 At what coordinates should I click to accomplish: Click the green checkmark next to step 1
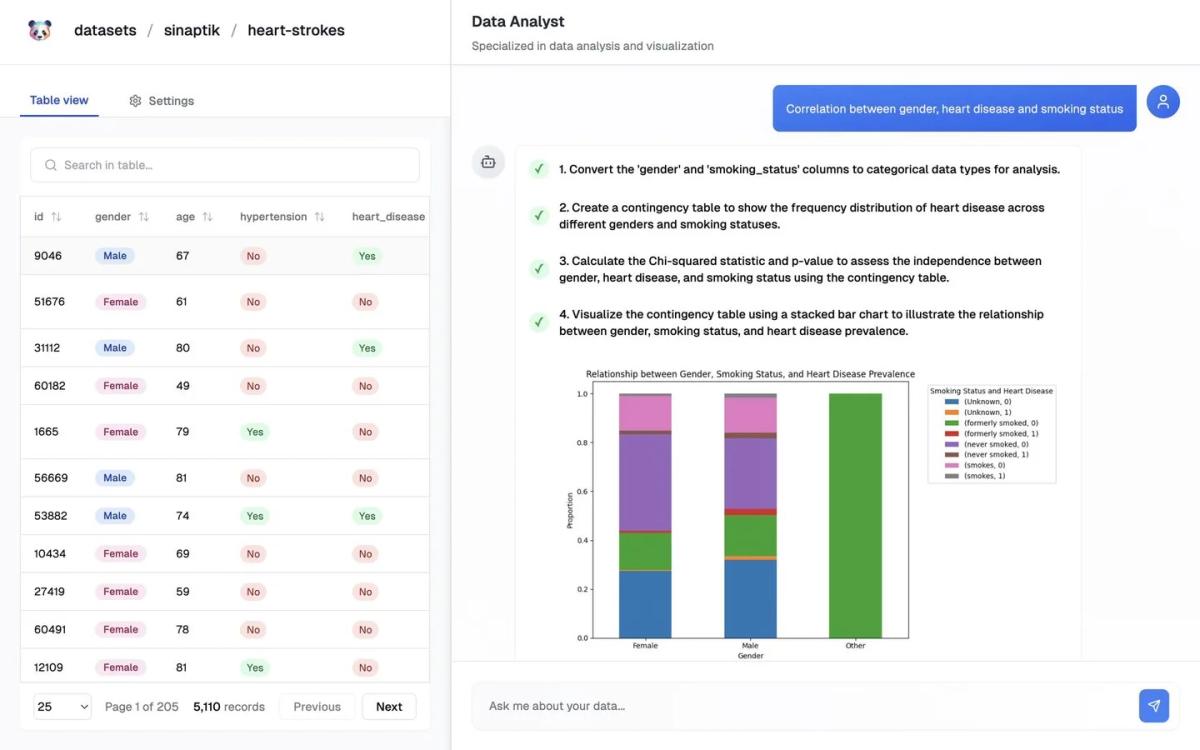[538, 169]
